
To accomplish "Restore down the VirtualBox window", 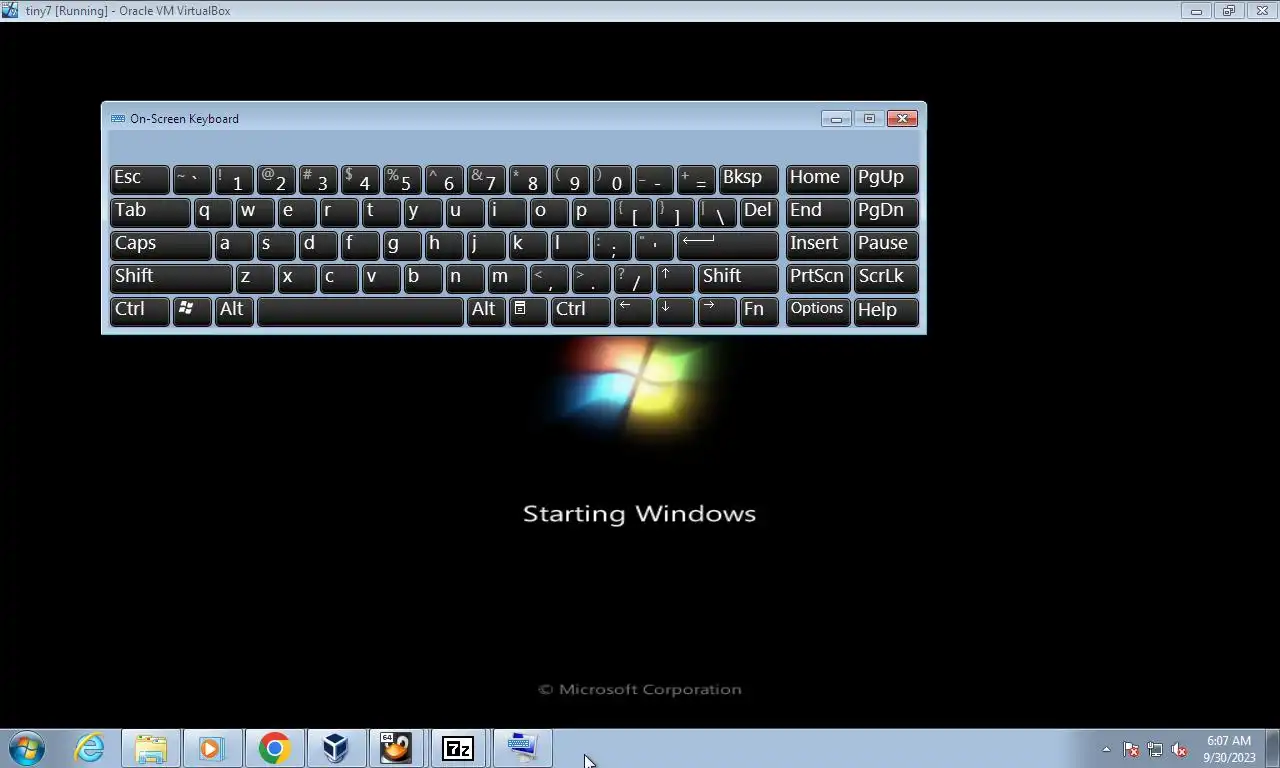I will click(1228, 10).
